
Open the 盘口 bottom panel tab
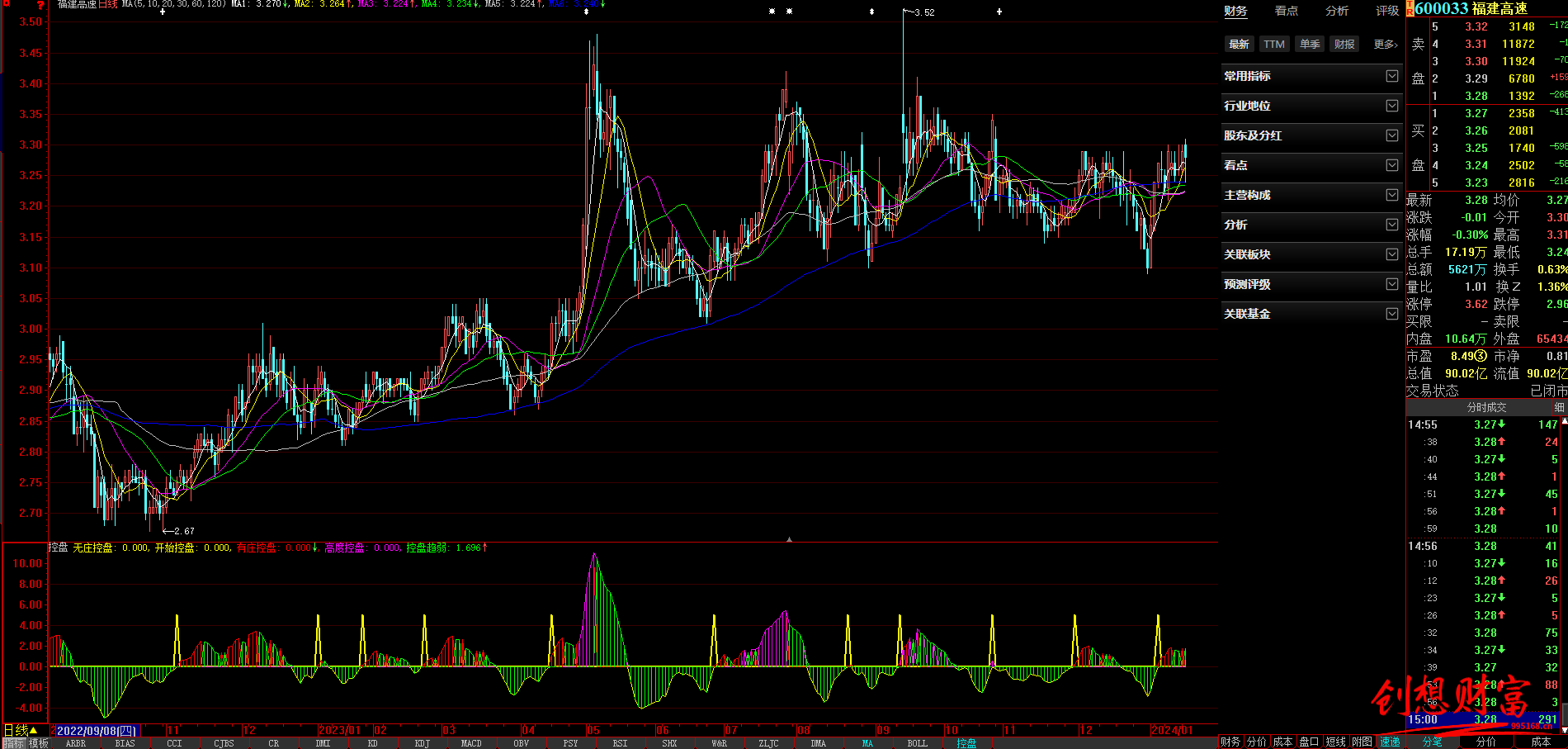[1309, 742]
